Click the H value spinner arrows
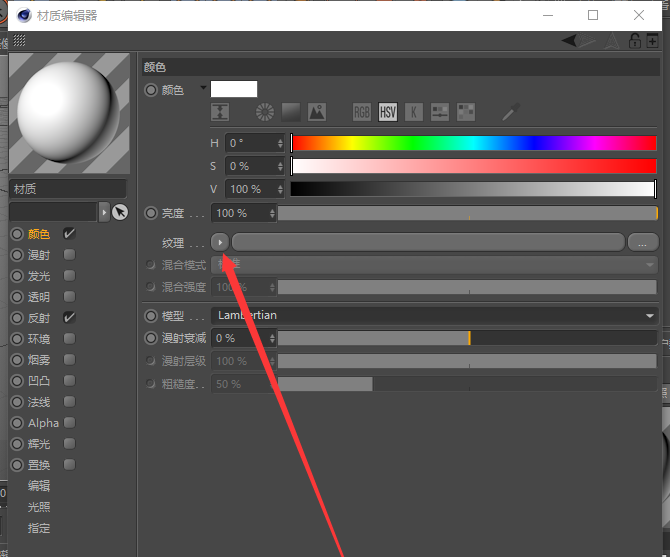 [280, 143]
